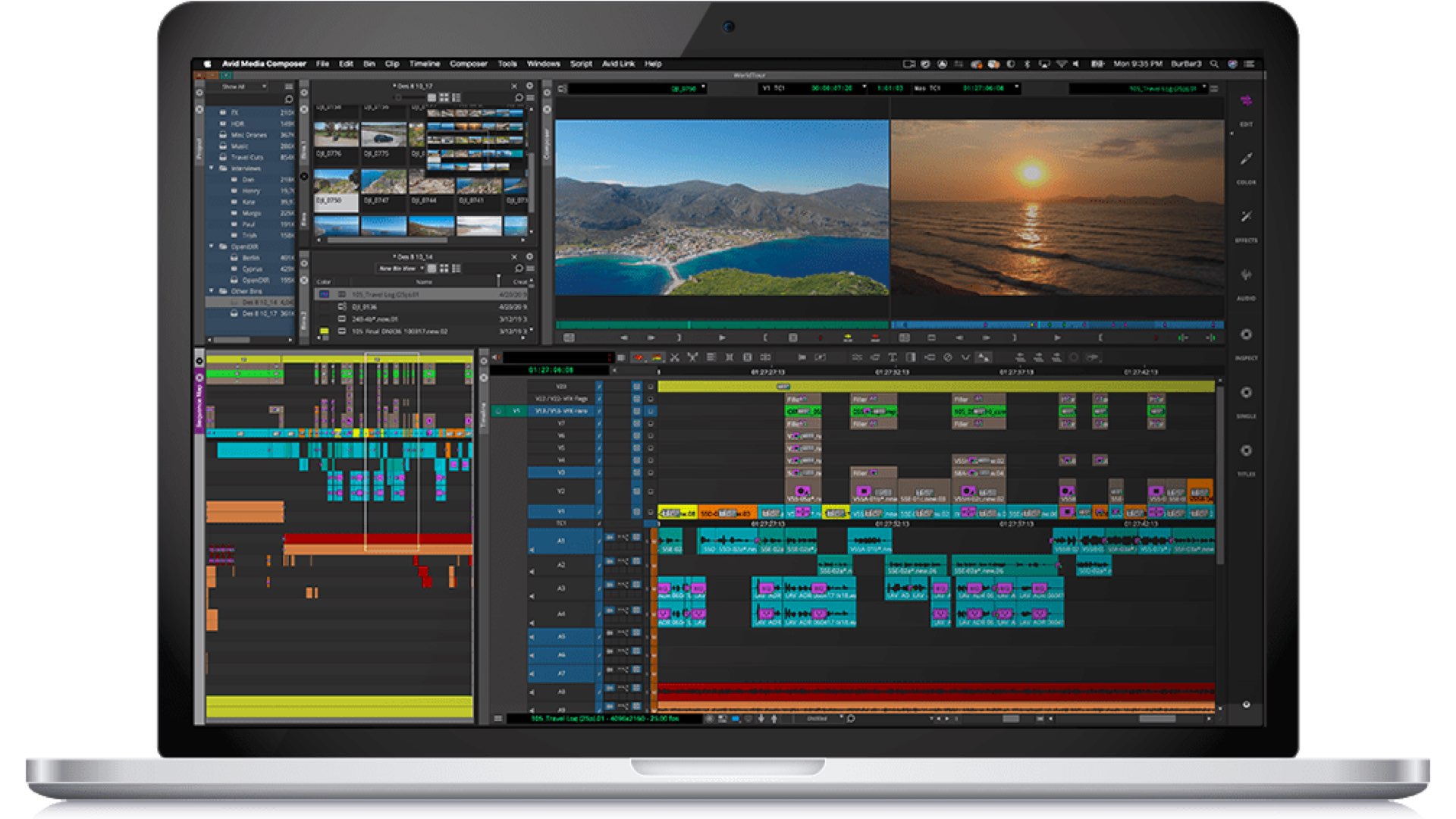Collapse the Other Bins folder
This screenshot has height=819, width=1456.
(x=212, y=291)
